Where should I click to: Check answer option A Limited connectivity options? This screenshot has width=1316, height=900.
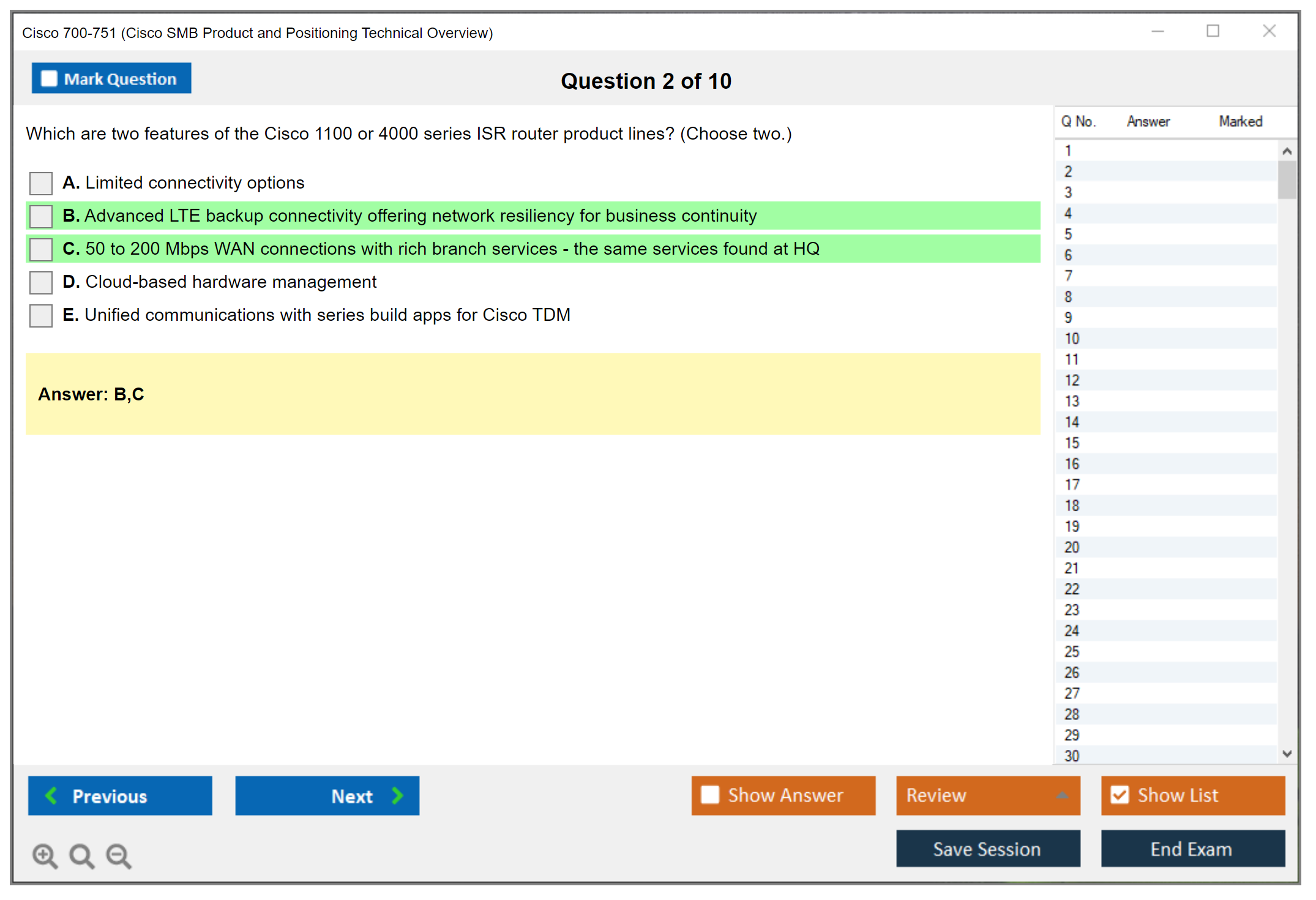[41, 183]
